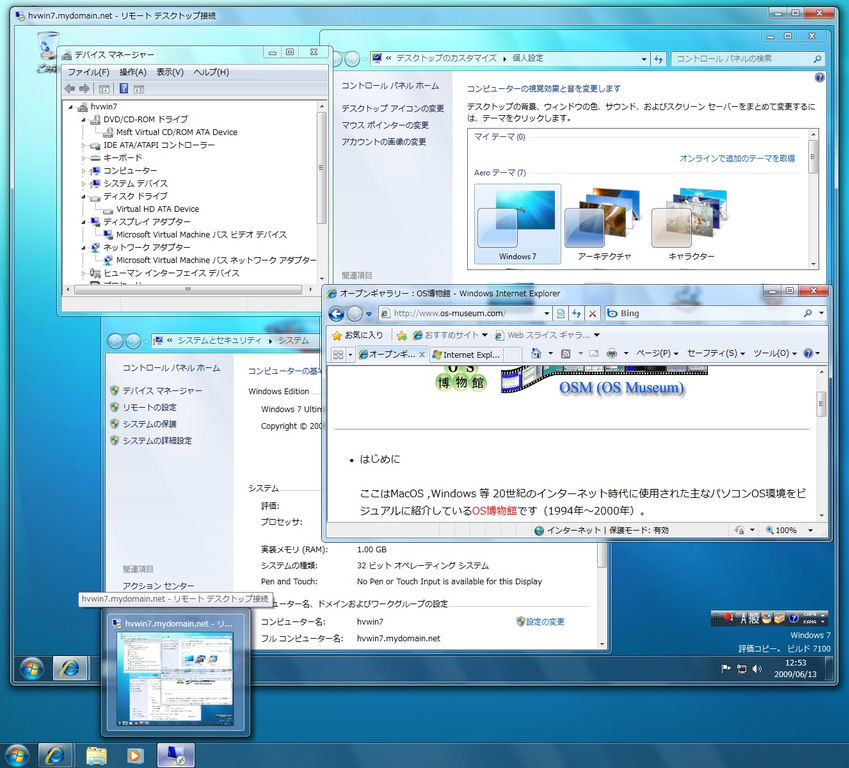
Task: Open ファイル(F) menu in Device Manager
Action: pos(88,72)
